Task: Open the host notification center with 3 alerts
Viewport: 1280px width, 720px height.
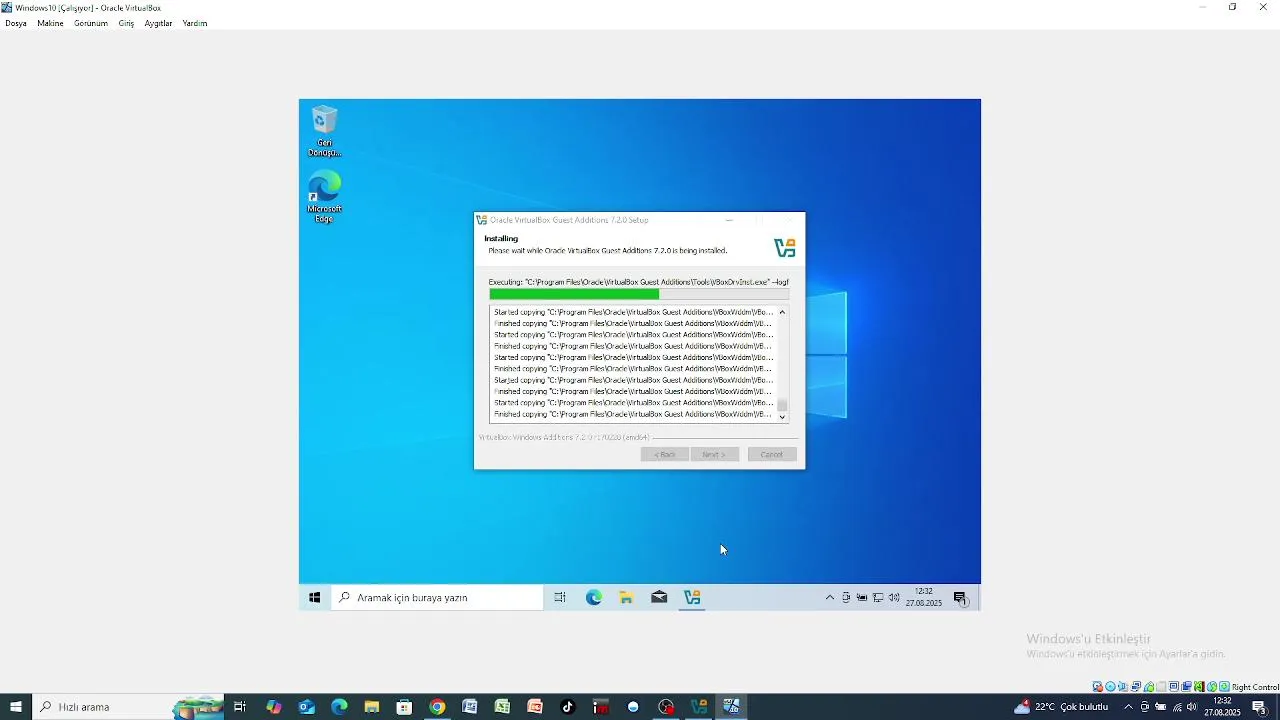Action: (x=1260, y=707)
